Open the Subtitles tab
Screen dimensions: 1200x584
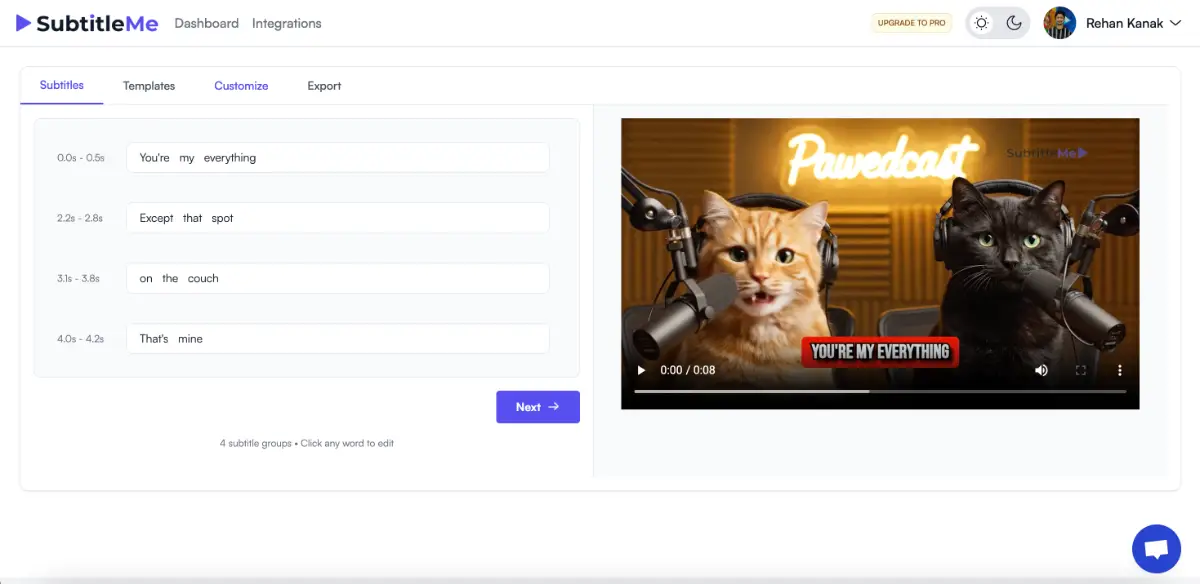click(62, 85)
